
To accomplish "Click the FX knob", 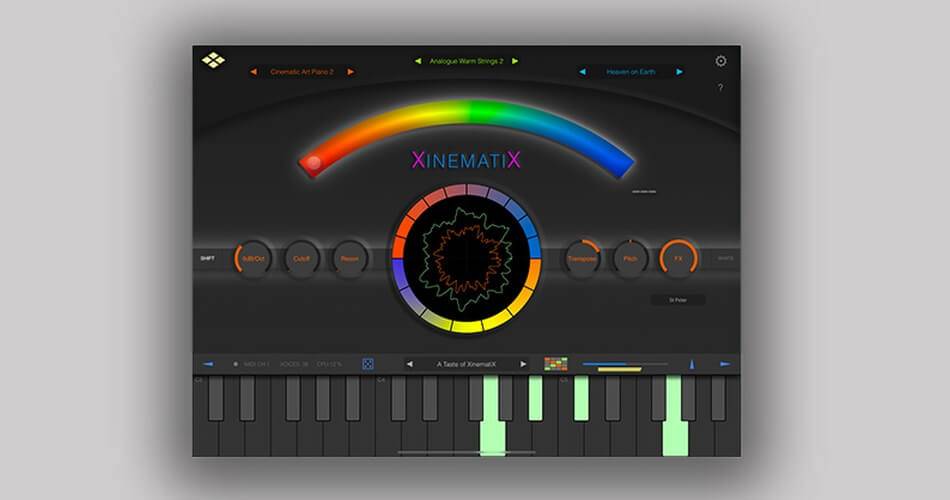I will (x=679, y=259).
